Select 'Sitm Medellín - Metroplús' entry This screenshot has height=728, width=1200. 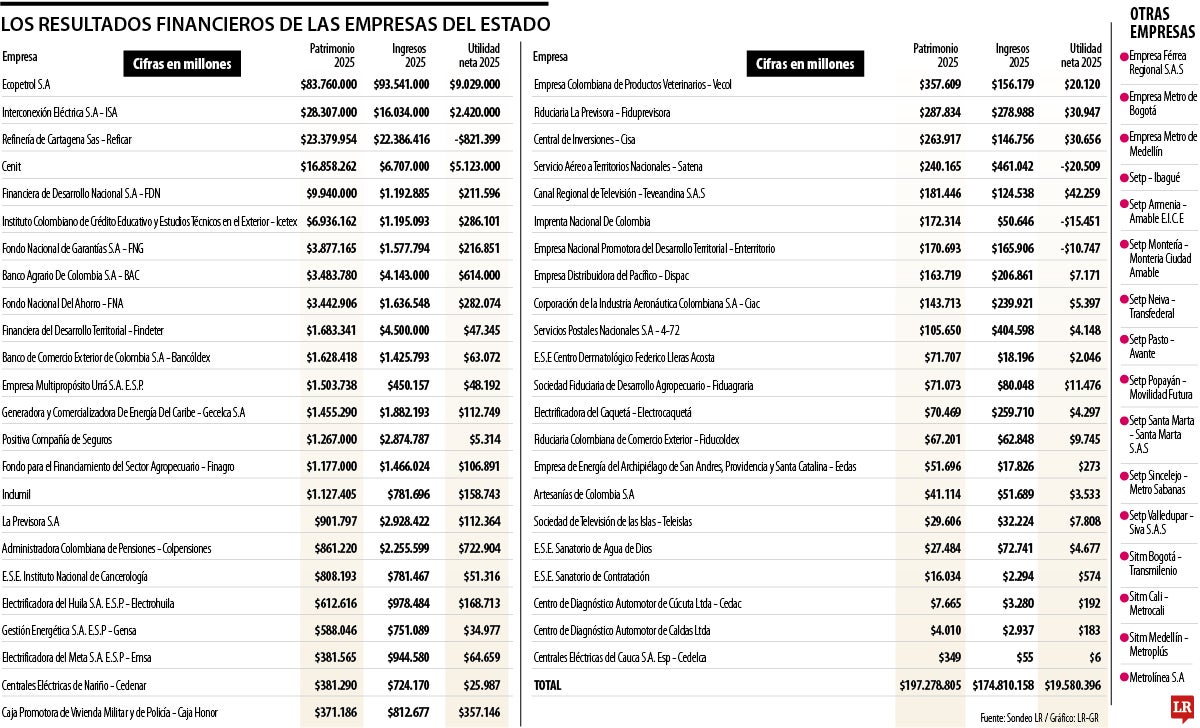[x=1158, y=644]
